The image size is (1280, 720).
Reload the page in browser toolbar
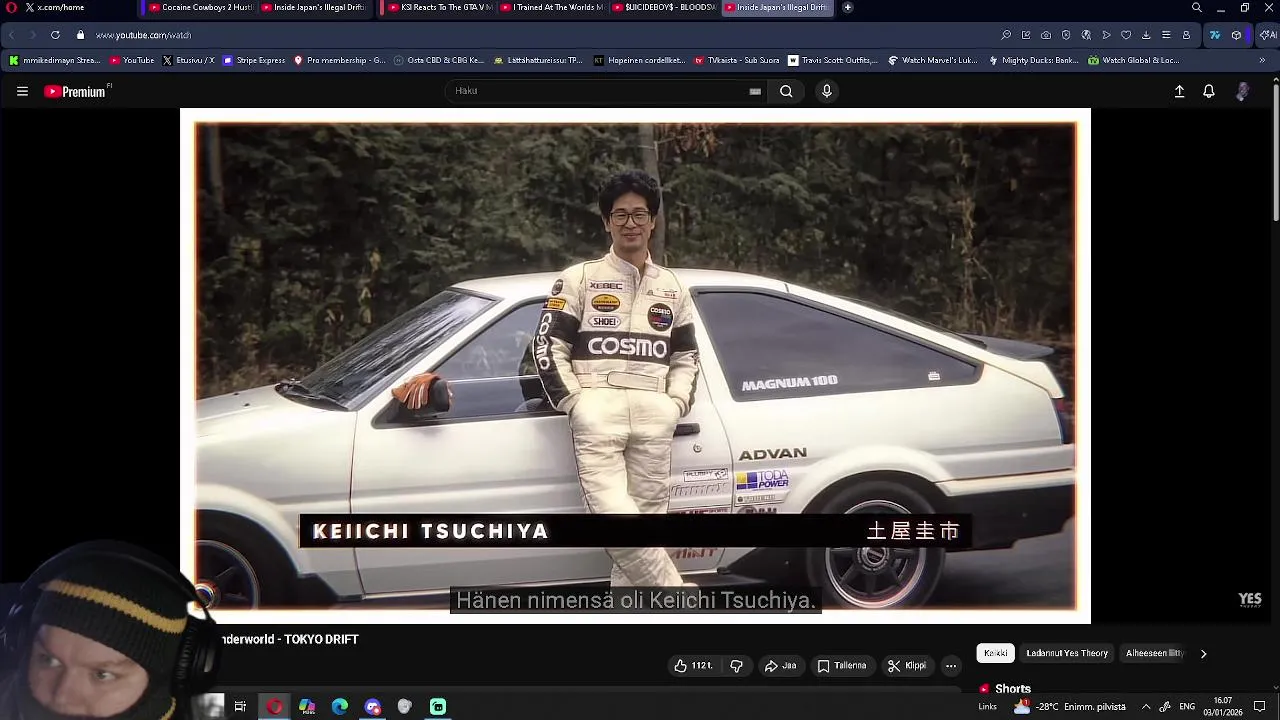point(55,35)
